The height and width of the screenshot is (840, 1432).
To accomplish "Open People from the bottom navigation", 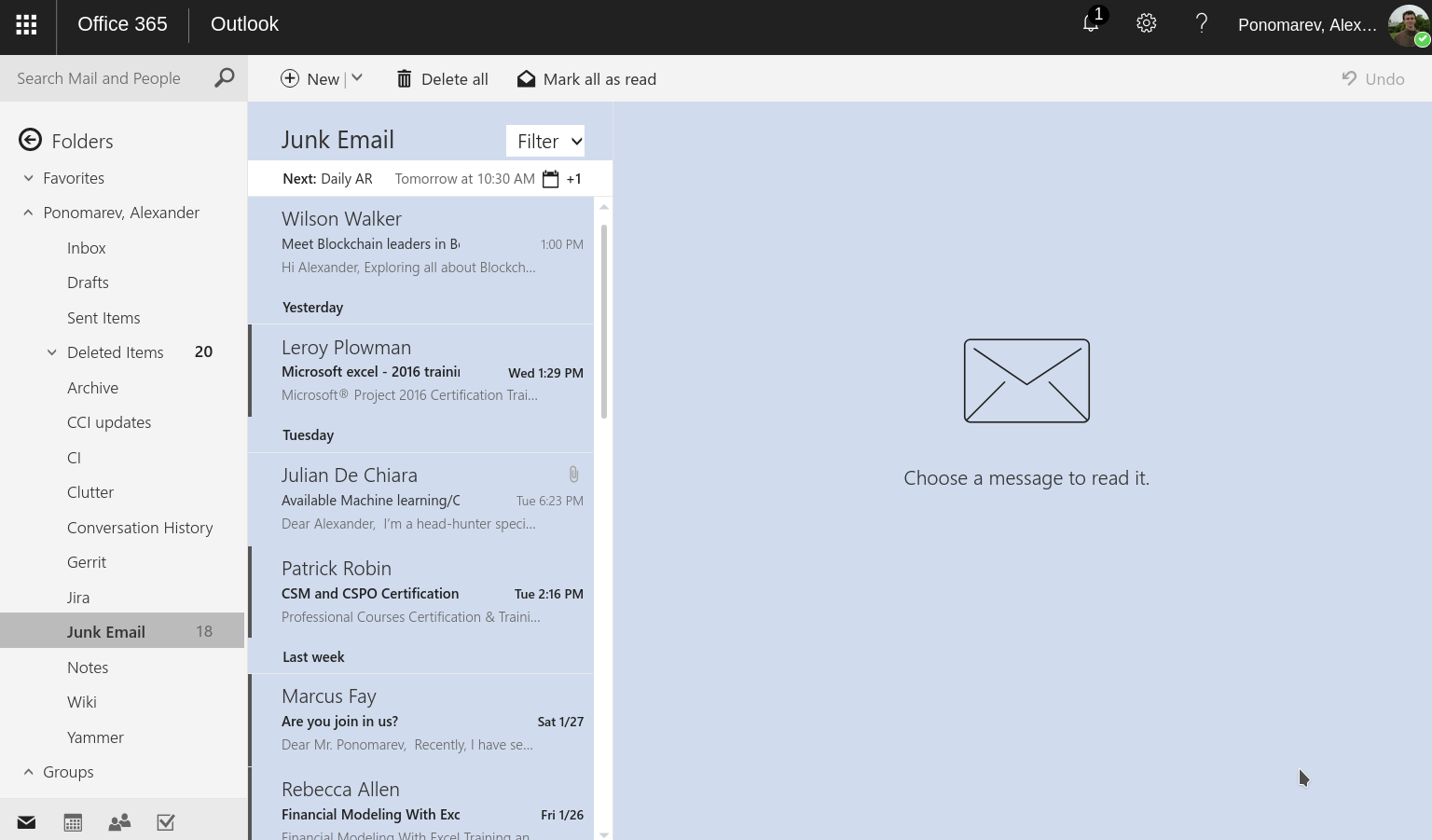I will click(x=119, y=821).
